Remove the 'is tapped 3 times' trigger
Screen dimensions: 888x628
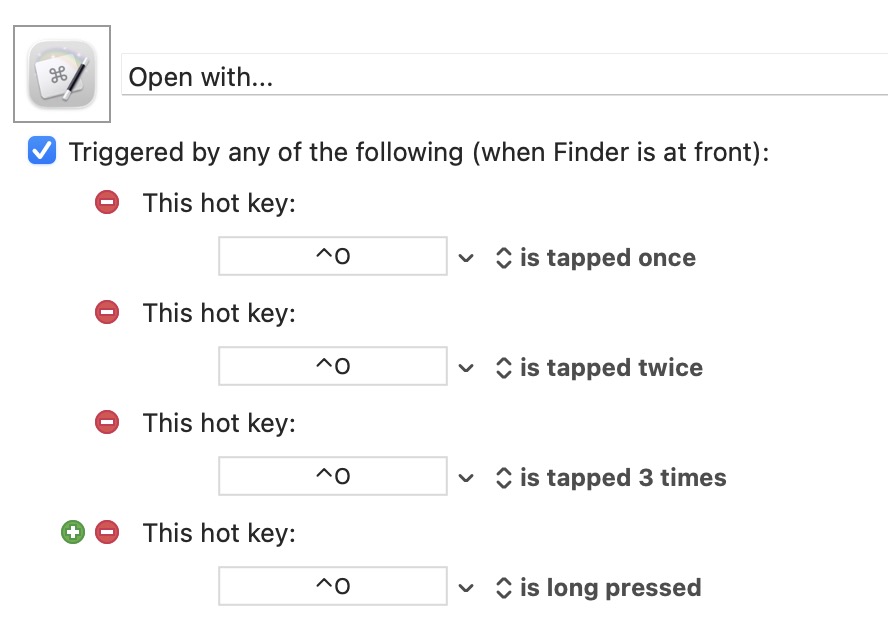point(107,423)
